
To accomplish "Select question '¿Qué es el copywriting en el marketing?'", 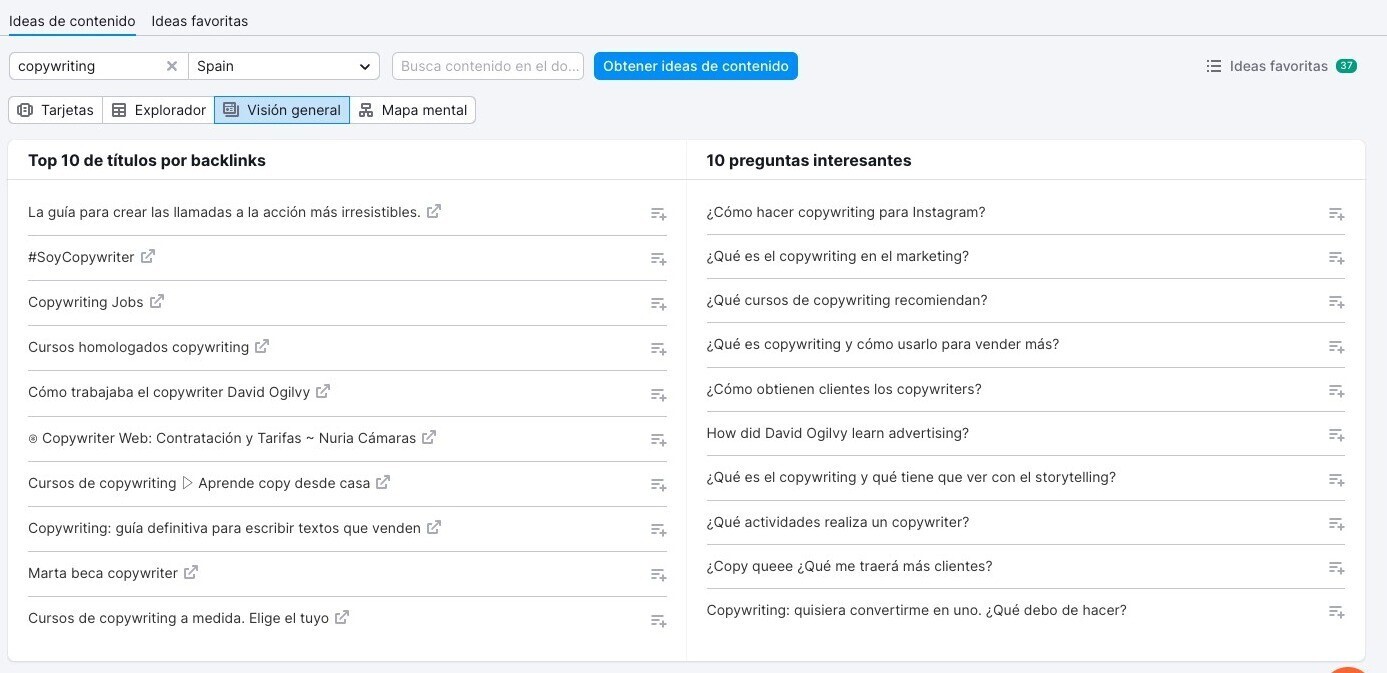I will pyautogui.click(x=838, y=256).
